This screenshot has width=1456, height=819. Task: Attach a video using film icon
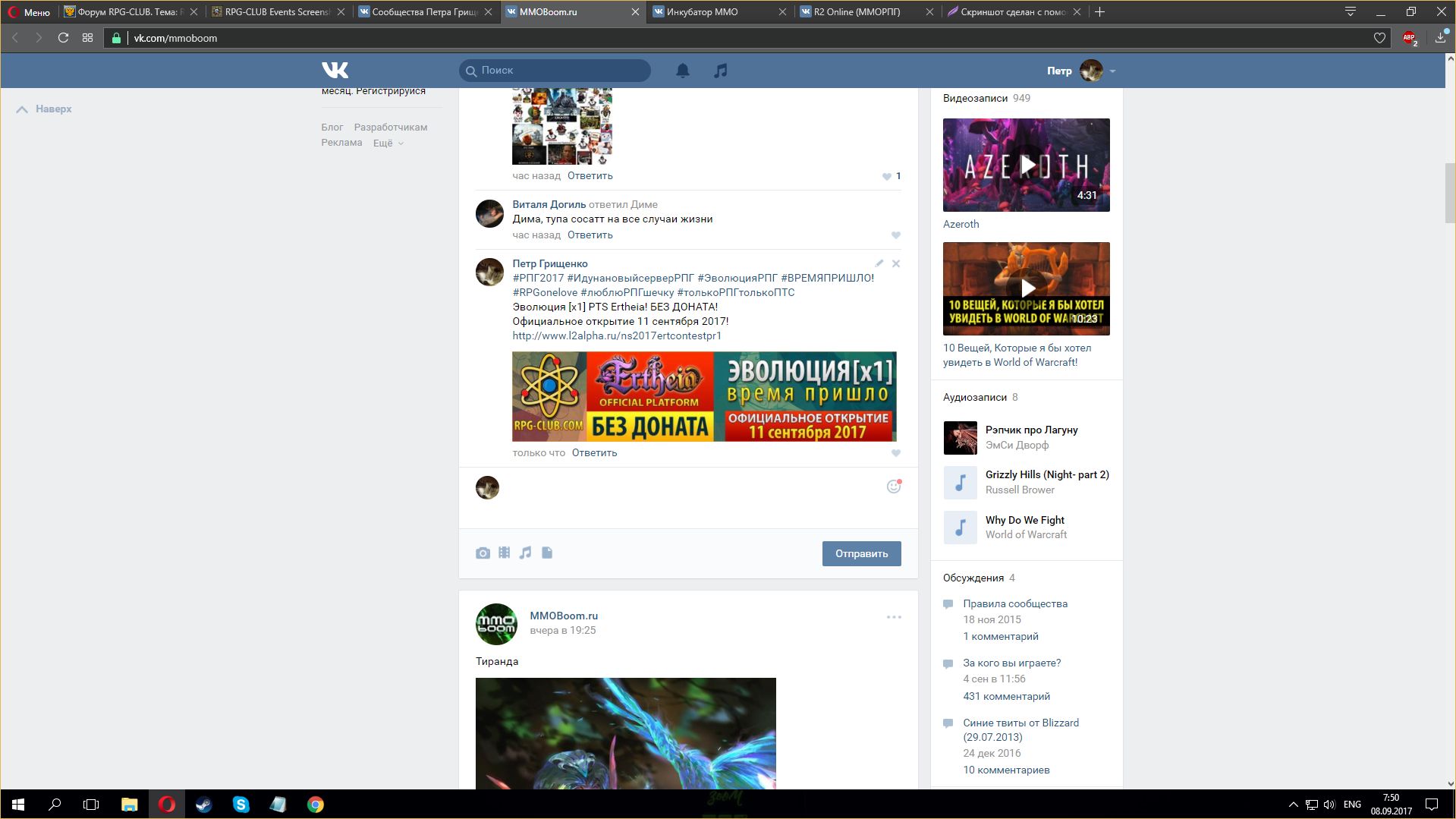(x=505, y=553)
